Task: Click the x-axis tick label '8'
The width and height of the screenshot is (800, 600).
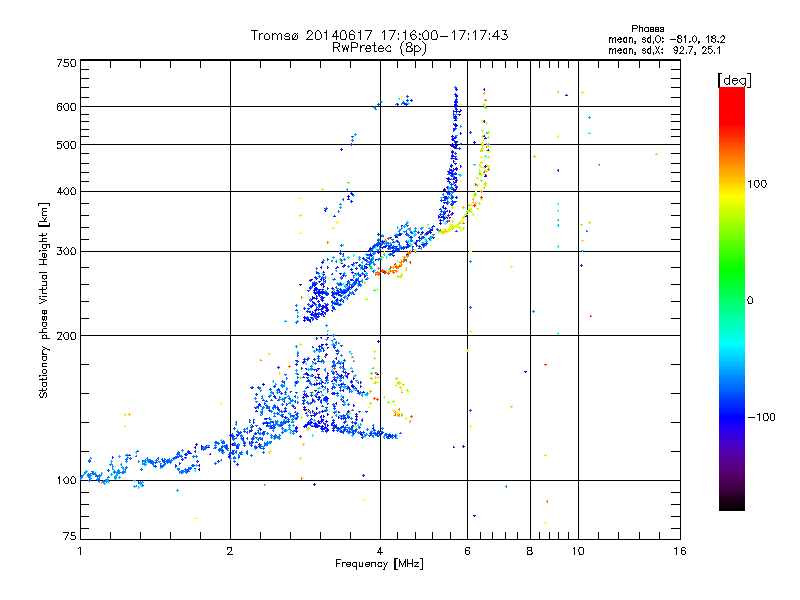Action: coord(530,551)
